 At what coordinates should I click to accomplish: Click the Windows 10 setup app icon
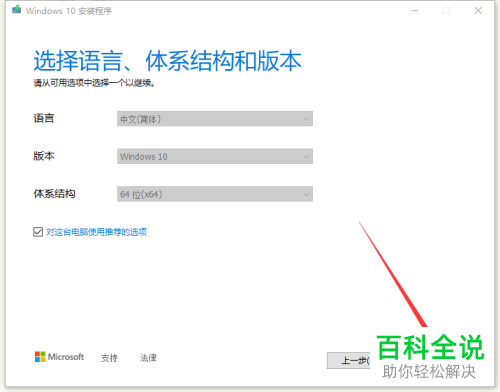pyautogui.click(x=16, y=10)
